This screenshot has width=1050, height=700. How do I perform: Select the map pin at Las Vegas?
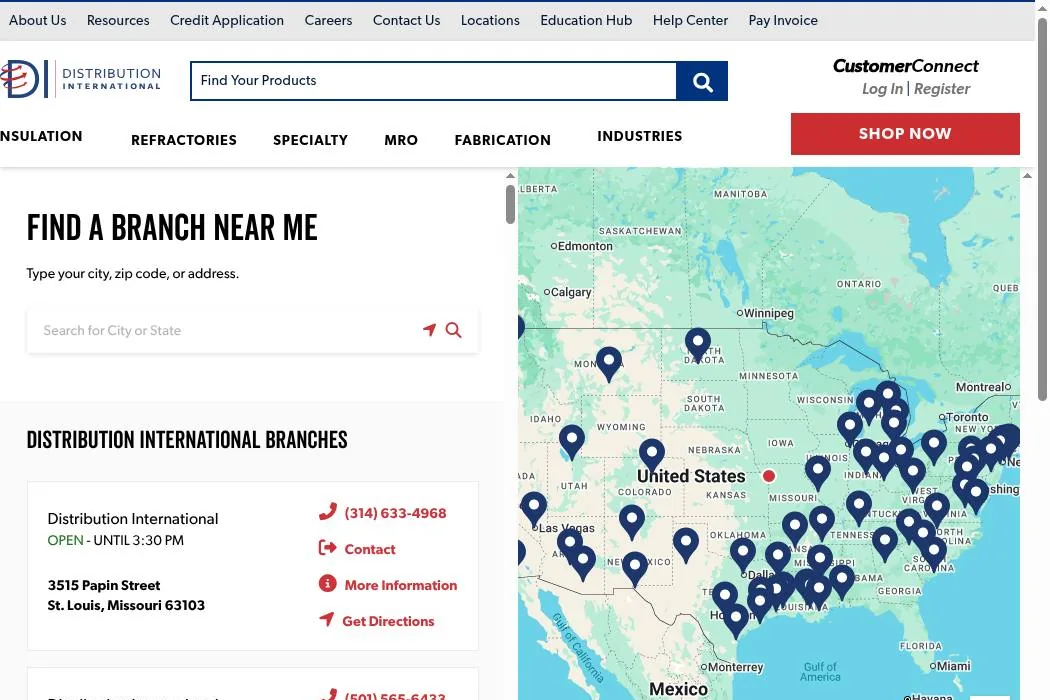point(534,508)
